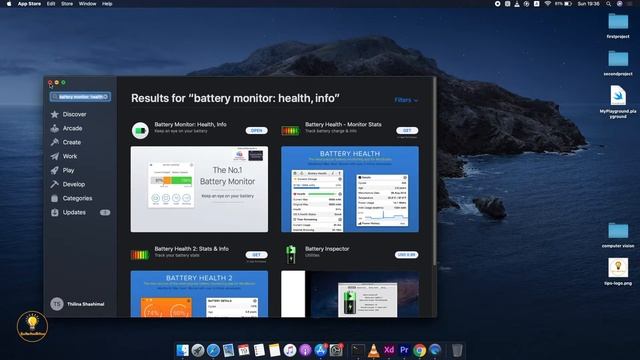This screenshot has height=360, width=640.
Task: Open the App Store menu
Action: pos(29,4)
